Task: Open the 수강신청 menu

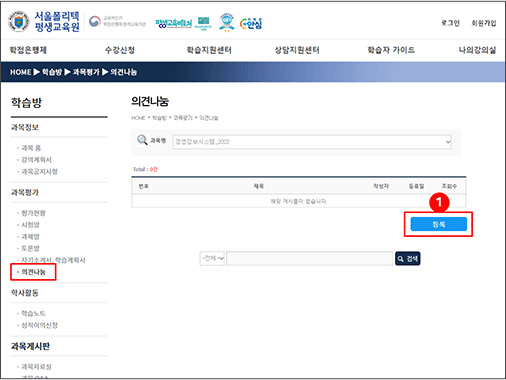Action: (120, 50)
